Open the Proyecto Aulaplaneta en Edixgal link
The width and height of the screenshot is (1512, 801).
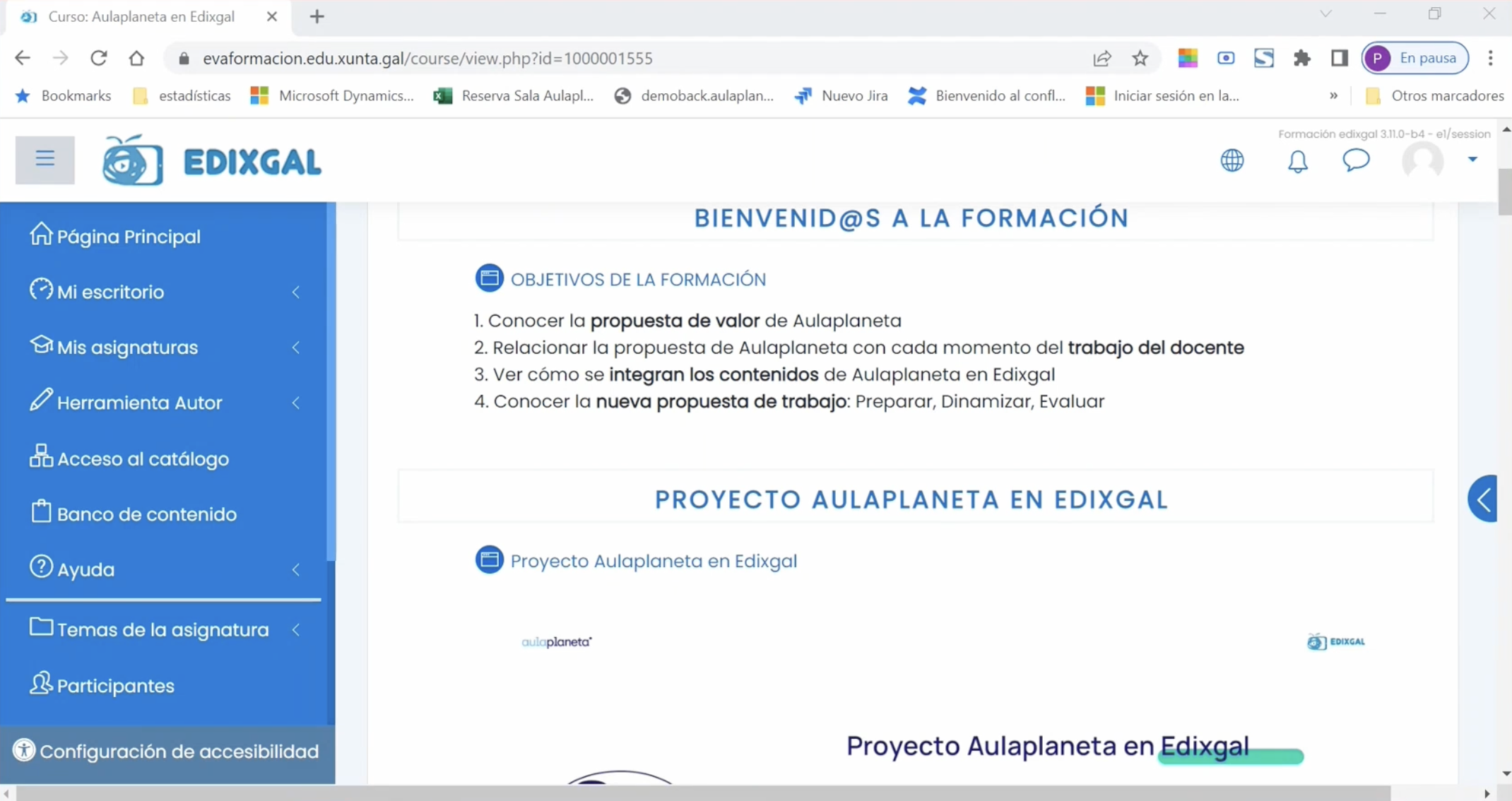(653, 561)
